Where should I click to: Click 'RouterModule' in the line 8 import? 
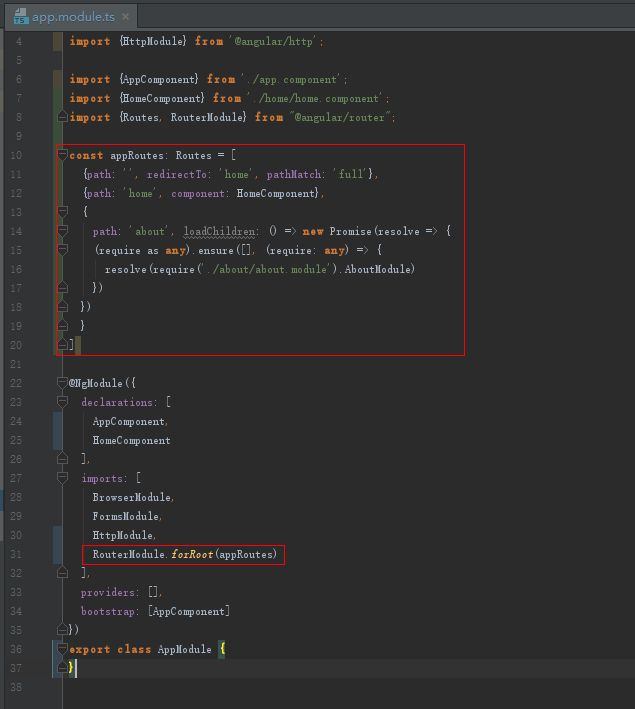click(207, 117)
